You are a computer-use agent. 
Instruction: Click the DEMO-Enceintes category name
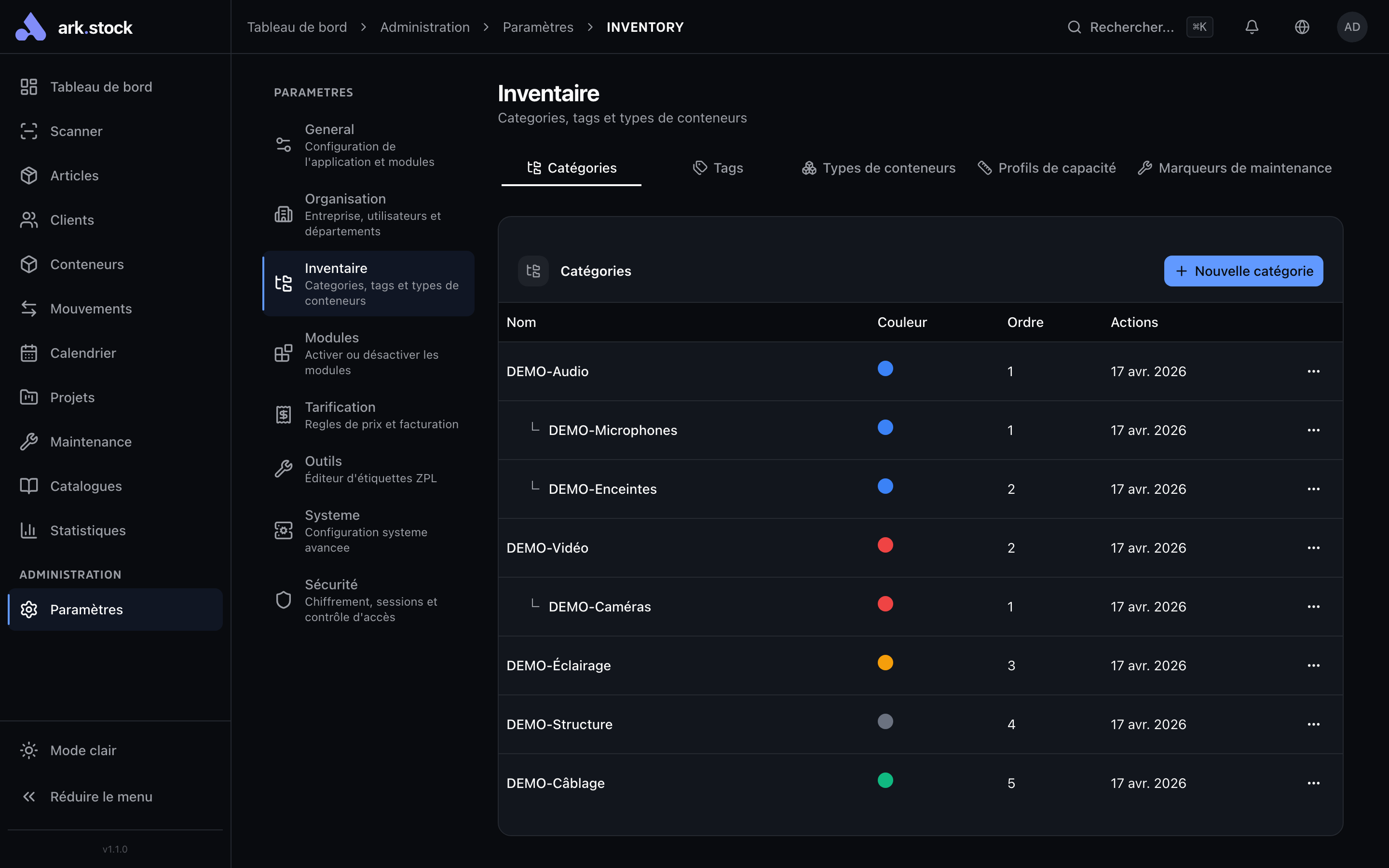pos(603,489)
